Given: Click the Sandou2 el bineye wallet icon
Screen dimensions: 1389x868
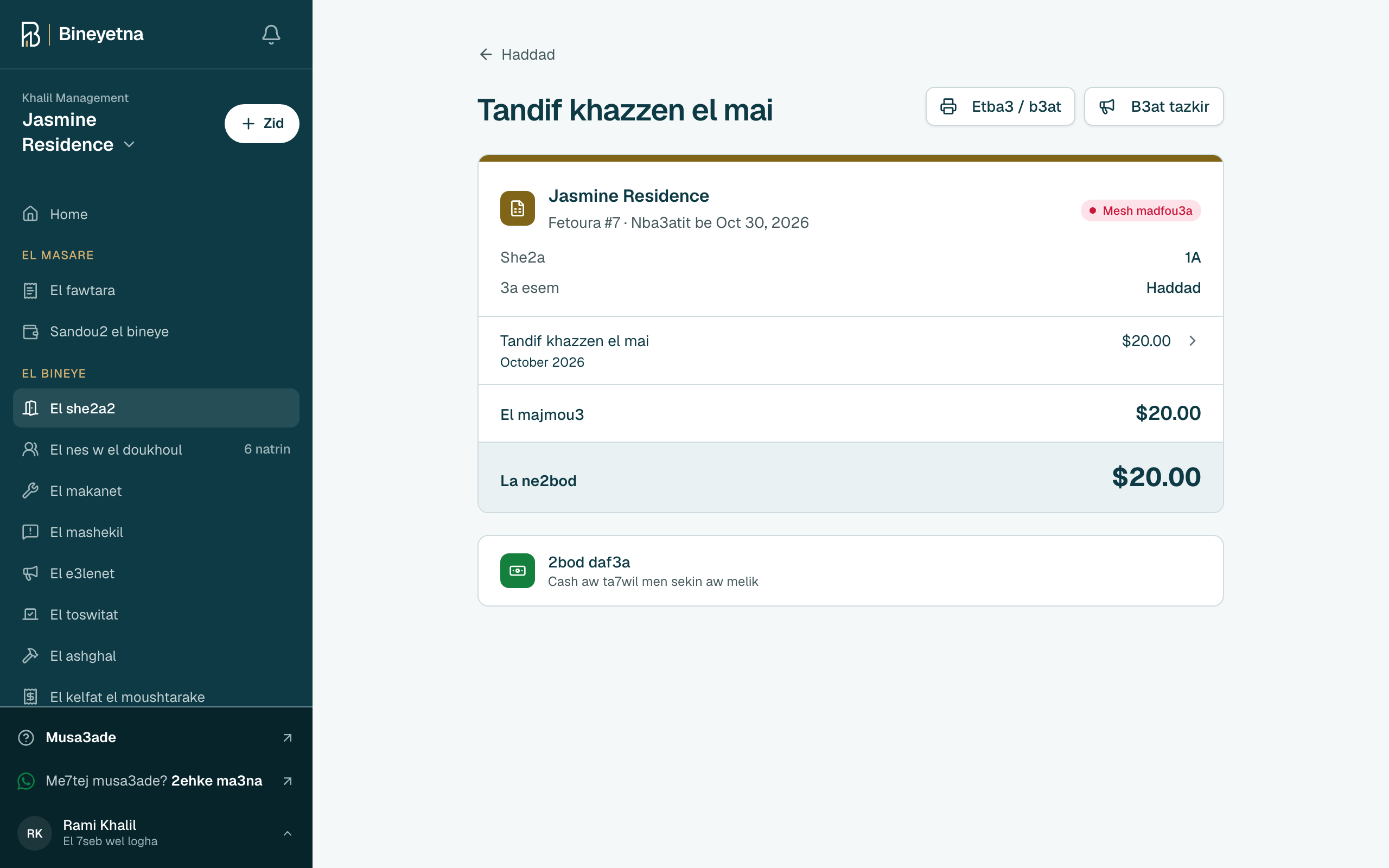Looking at the screenshot, I should pyautogui.click(x=30, y=332).
